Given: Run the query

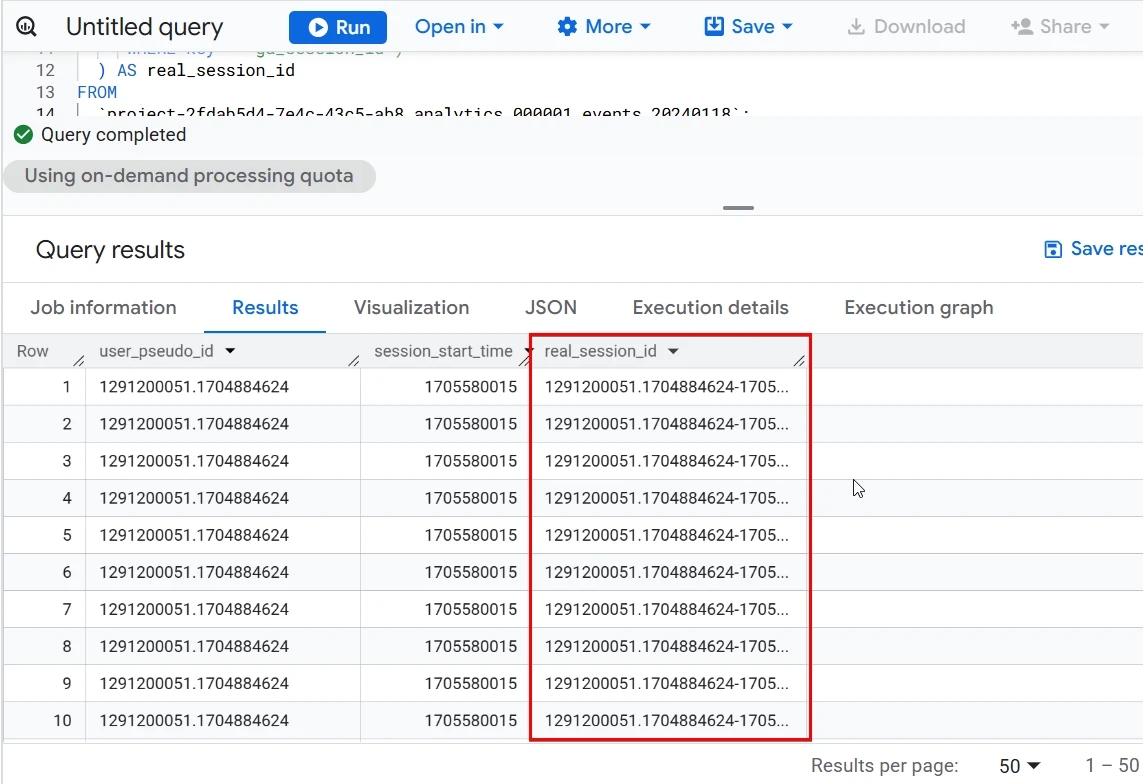Looking at the screenshot, I should pyautogui.click(x=338, y=27).
